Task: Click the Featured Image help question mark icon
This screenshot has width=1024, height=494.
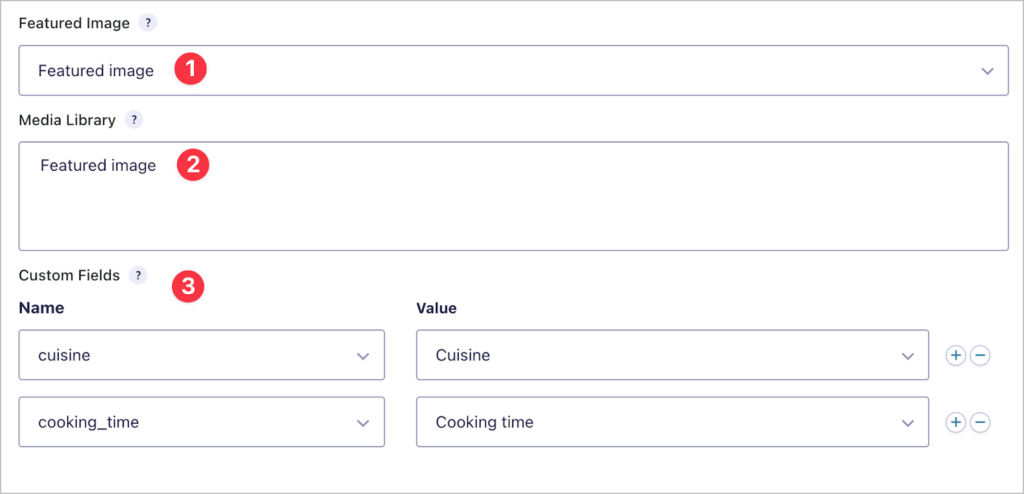Action: click(149, 24)
